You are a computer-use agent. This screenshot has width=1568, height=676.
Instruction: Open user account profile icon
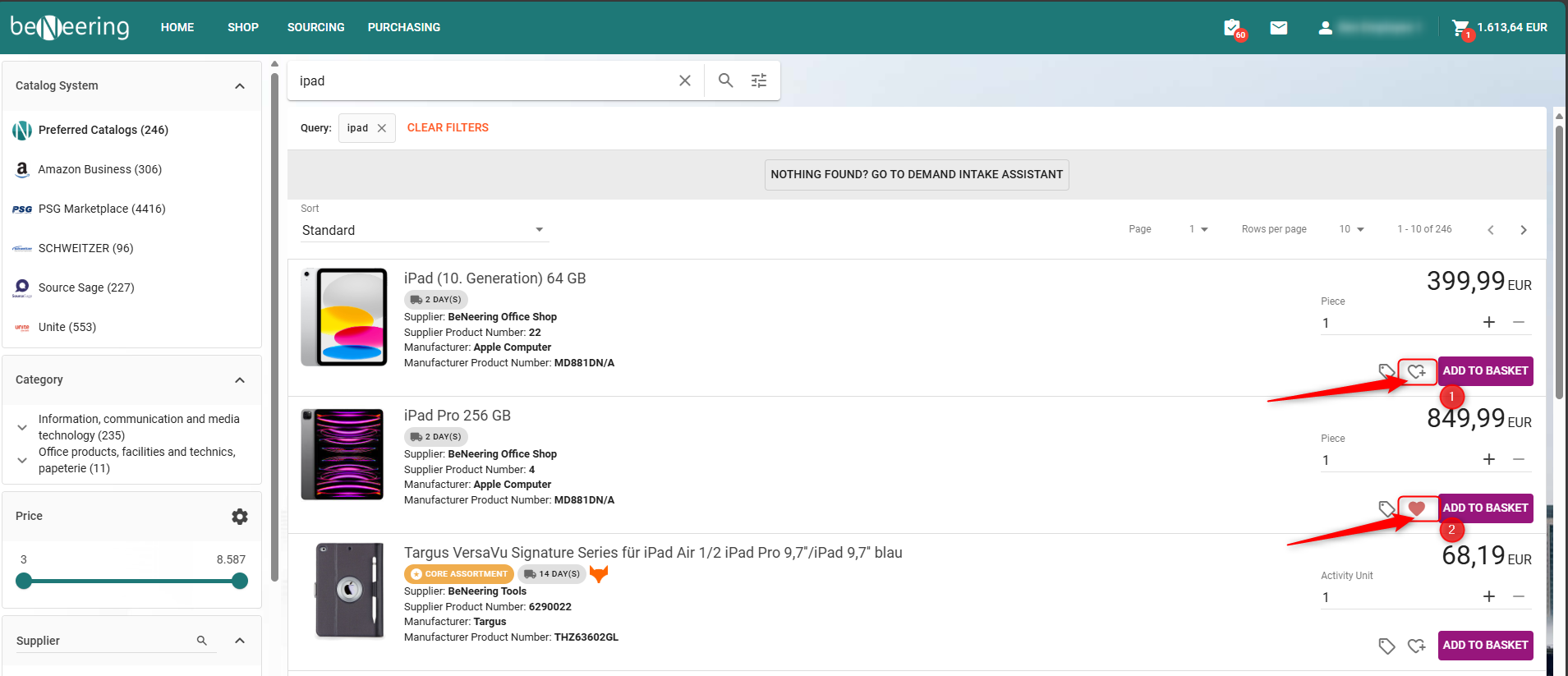coord(1325,28)
